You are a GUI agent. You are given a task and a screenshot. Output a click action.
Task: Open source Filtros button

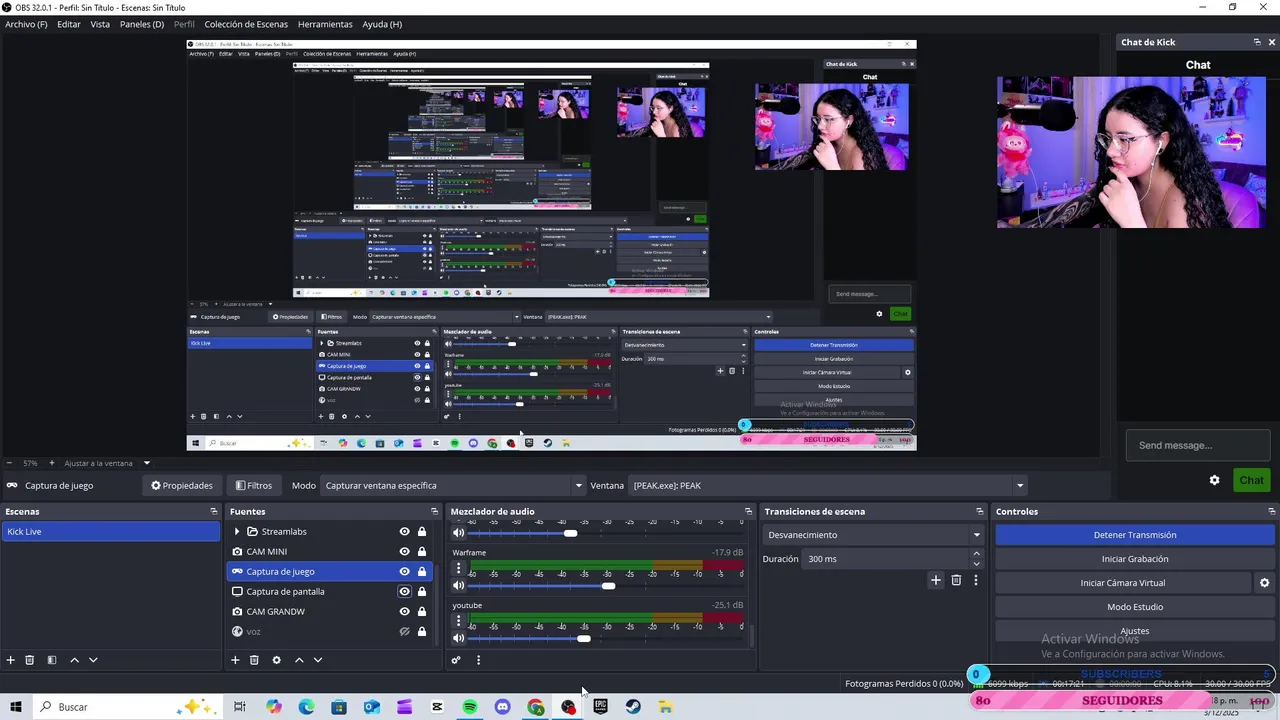[254, 486]
